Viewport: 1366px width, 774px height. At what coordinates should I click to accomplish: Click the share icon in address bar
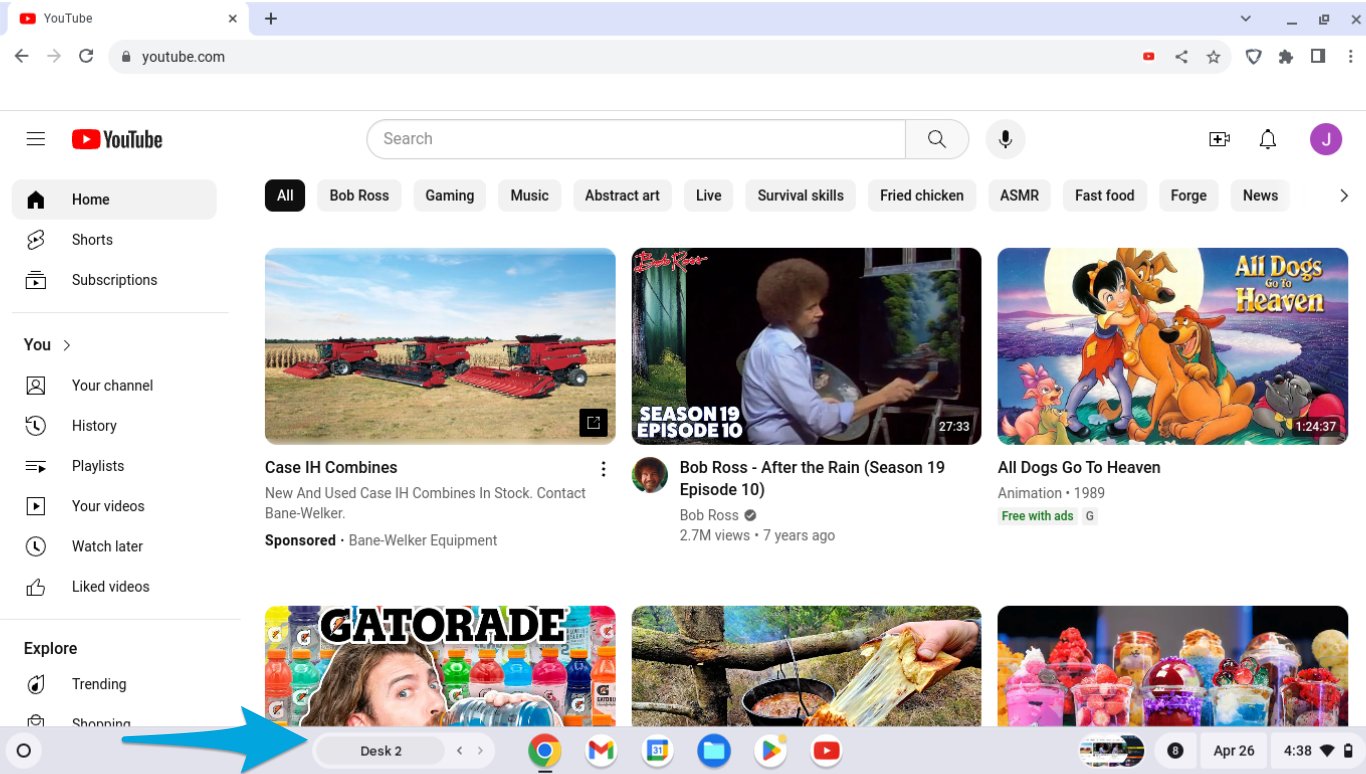point(1181,57)
